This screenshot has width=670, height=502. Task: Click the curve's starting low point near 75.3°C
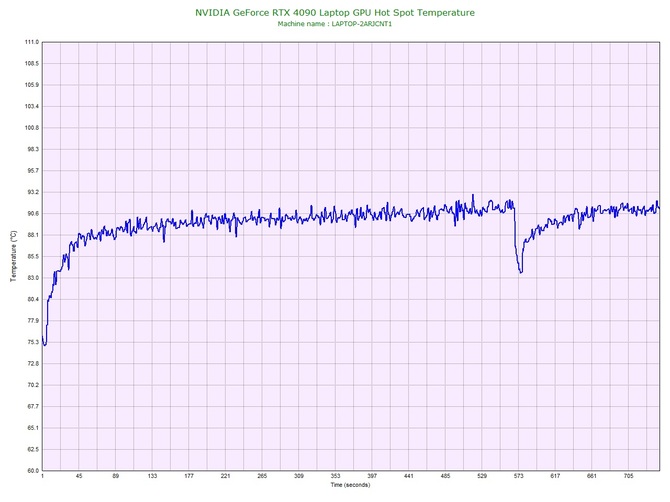point(44,344)
